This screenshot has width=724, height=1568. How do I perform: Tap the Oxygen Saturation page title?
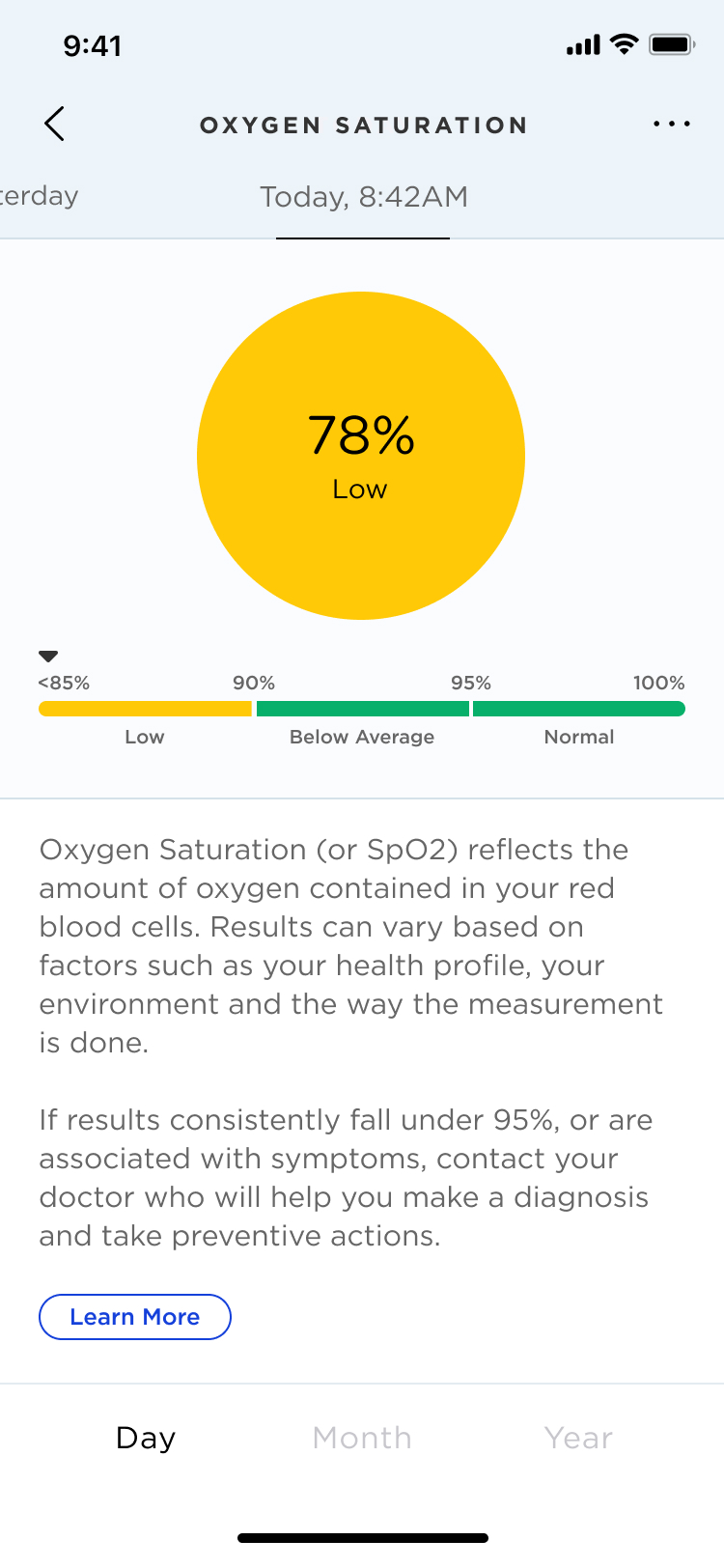[364, 126]
